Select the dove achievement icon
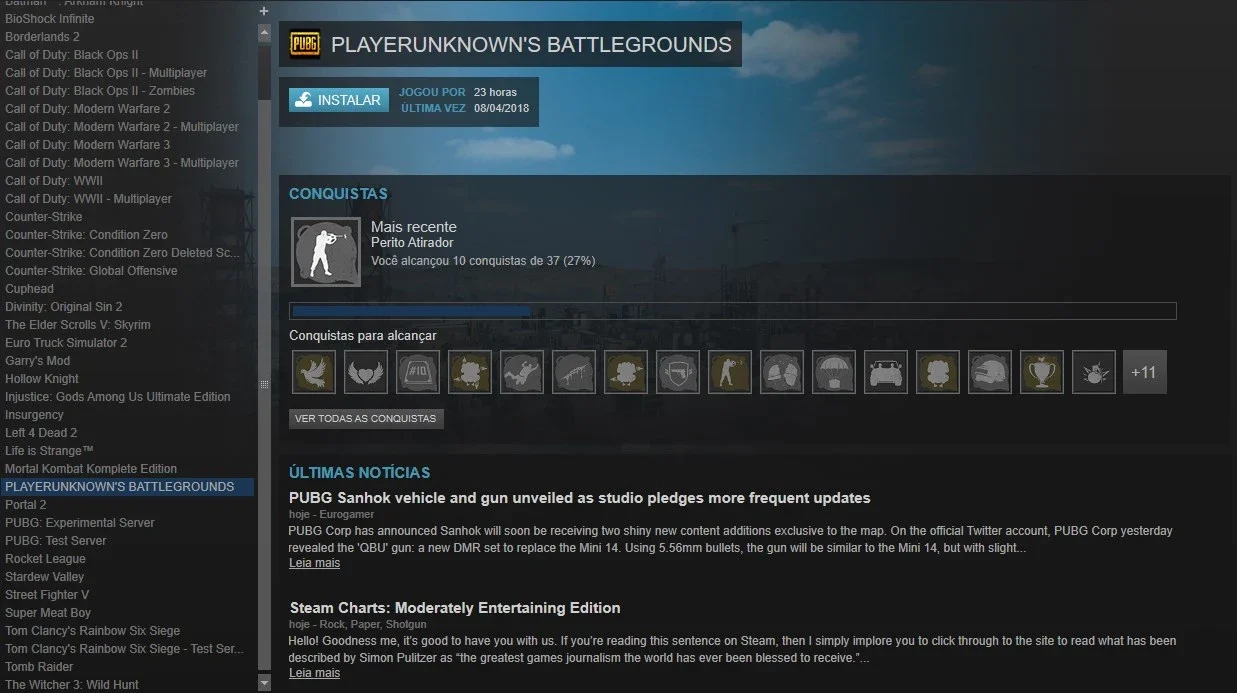The image size is (1237, 693). pyautogui.click(x=314, y=372)
